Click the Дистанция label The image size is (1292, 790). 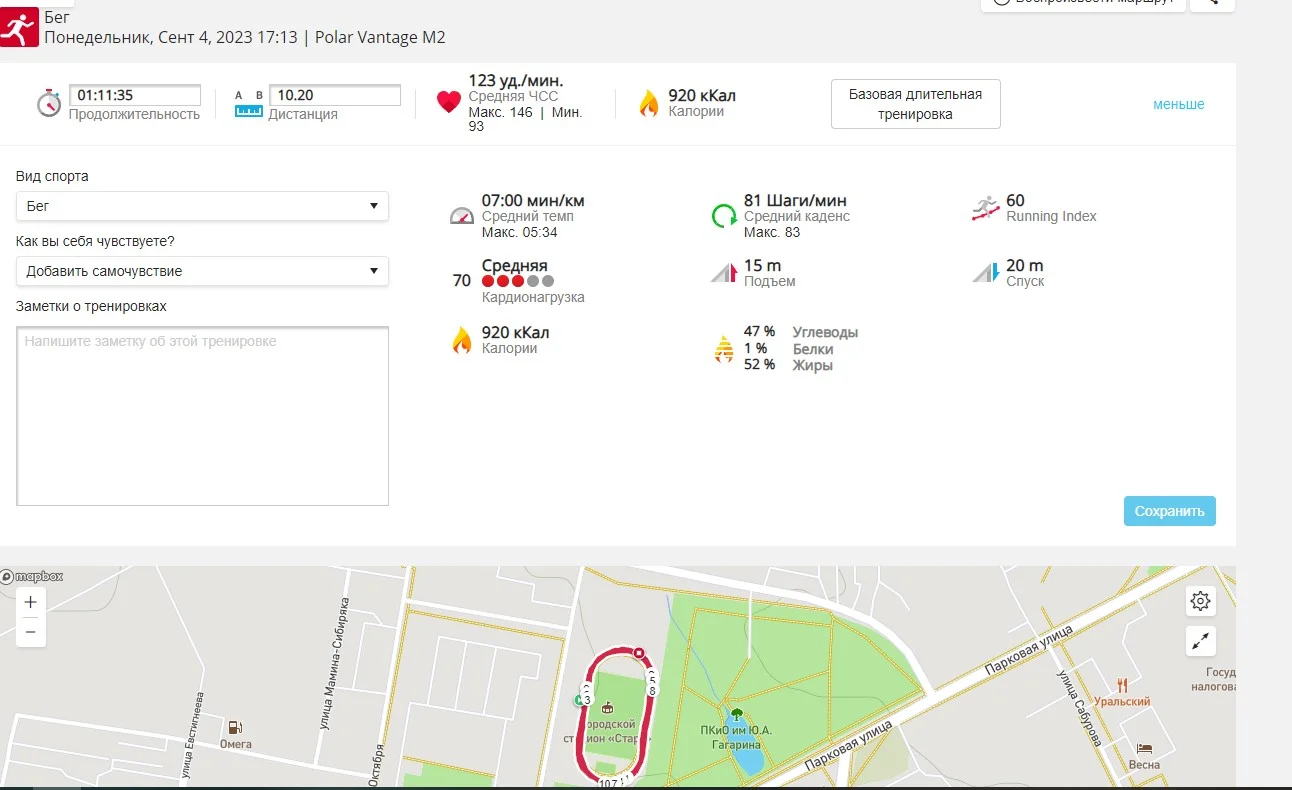click(303, 114)
